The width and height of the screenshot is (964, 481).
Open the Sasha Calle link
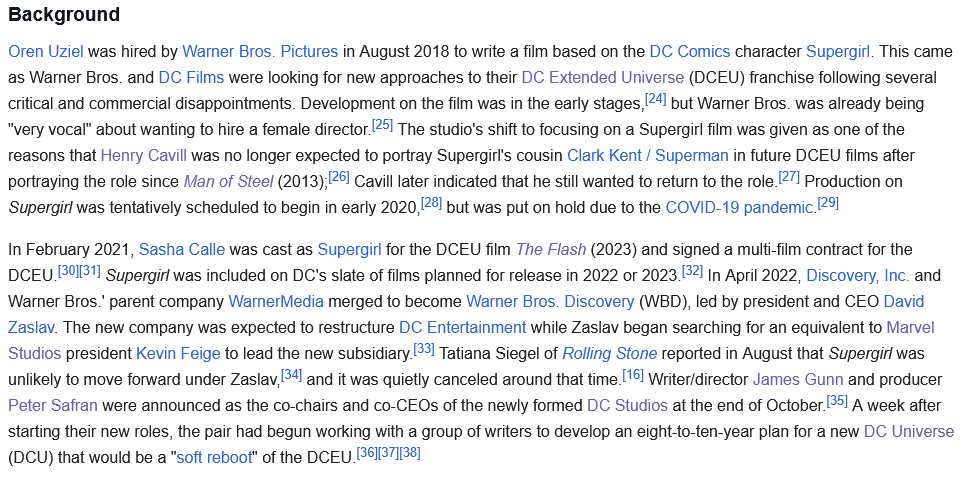point(182,250)
